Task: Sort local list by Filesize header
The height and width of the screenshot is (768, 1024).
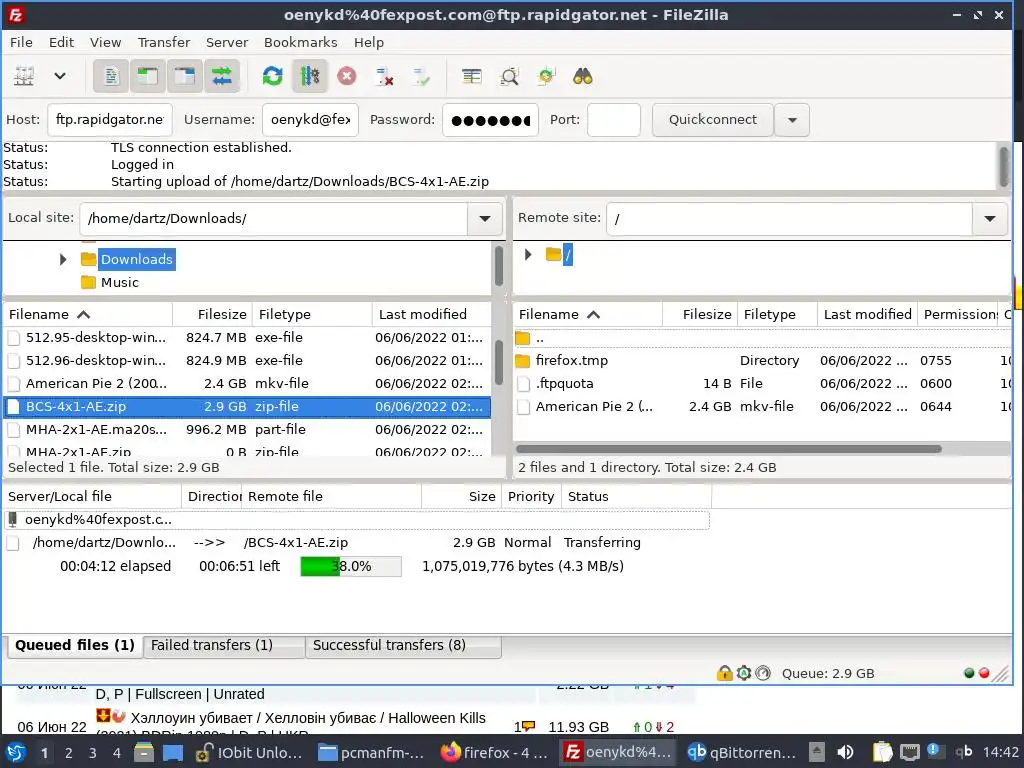Action: pyautogui.click(x=212, y=314)
